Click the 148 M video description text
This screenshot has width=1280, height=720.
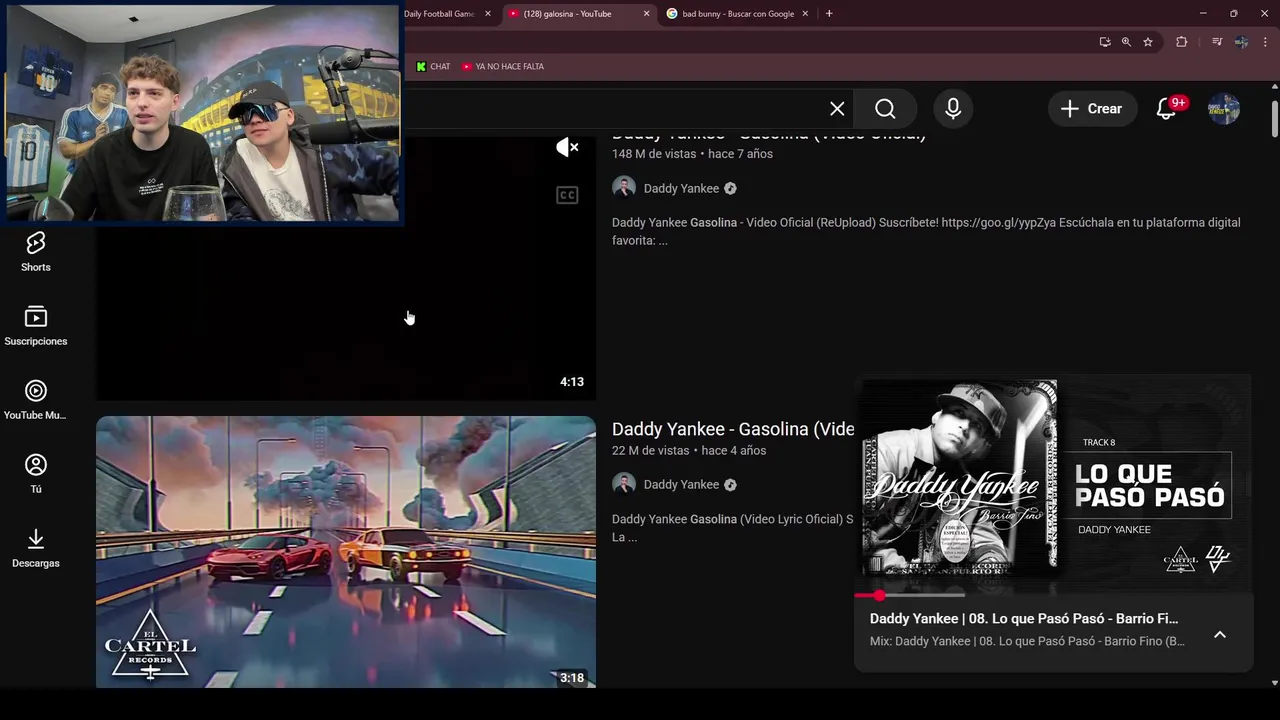click(x=926, y=231)
